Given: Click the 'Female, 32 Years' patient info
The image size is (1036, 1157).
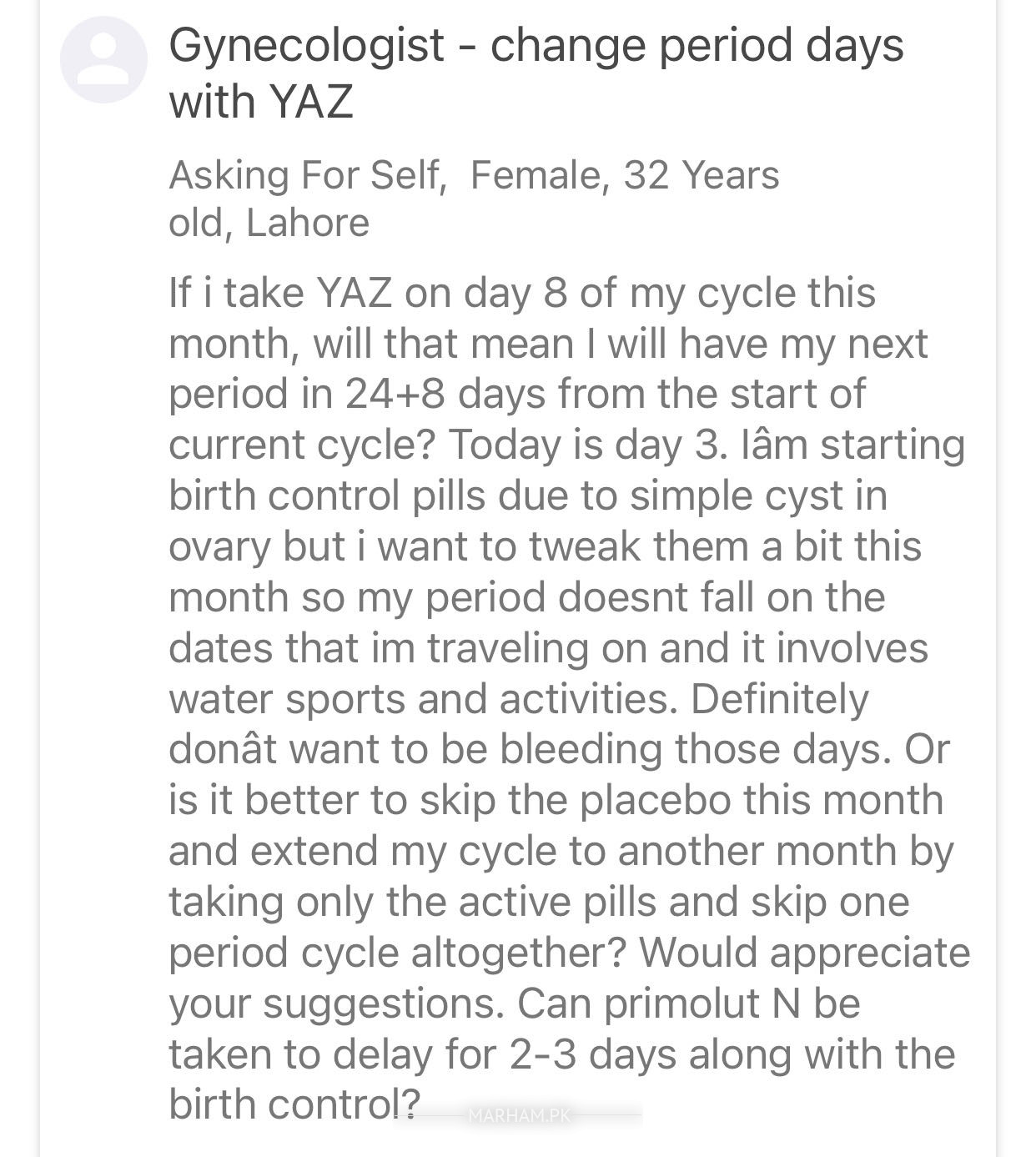Looking at the screenshot, I should click(x=625, y=175).
